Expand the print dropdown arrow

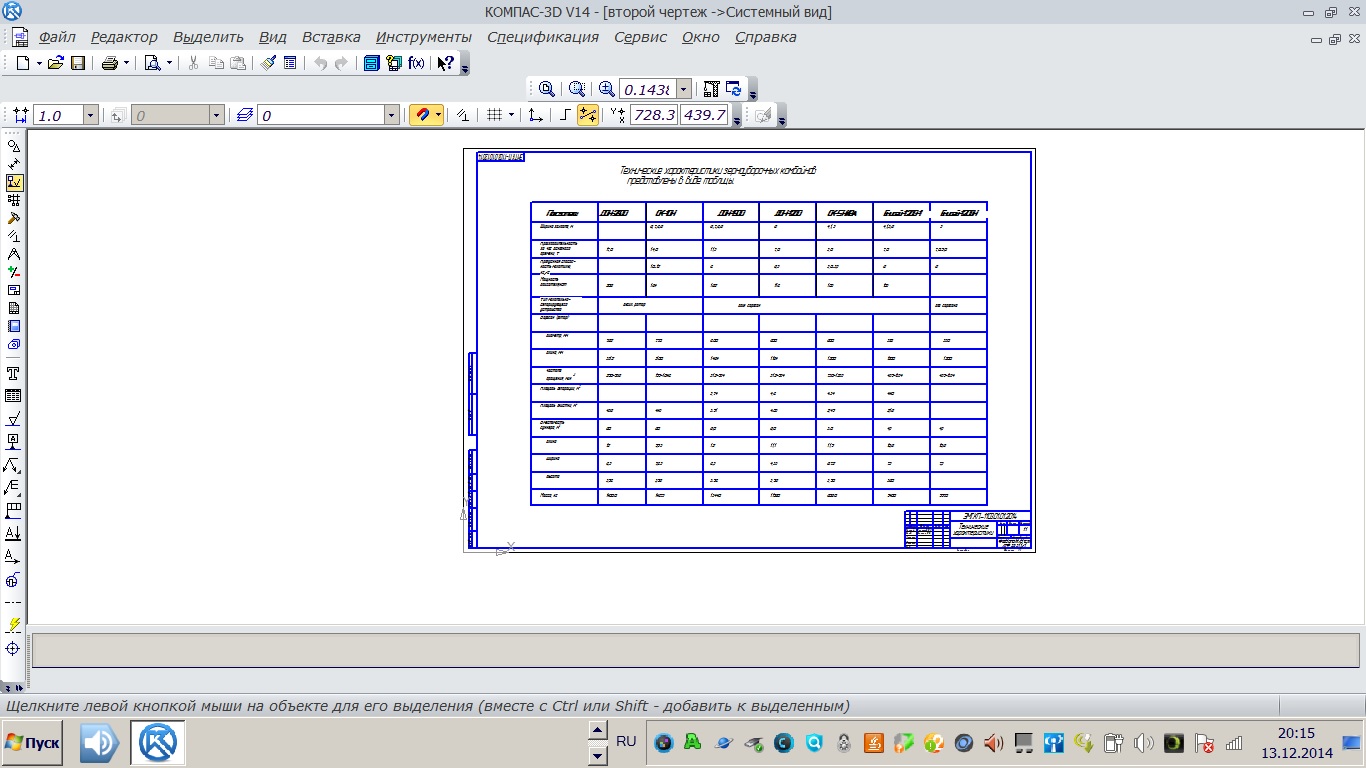[126, 62]
